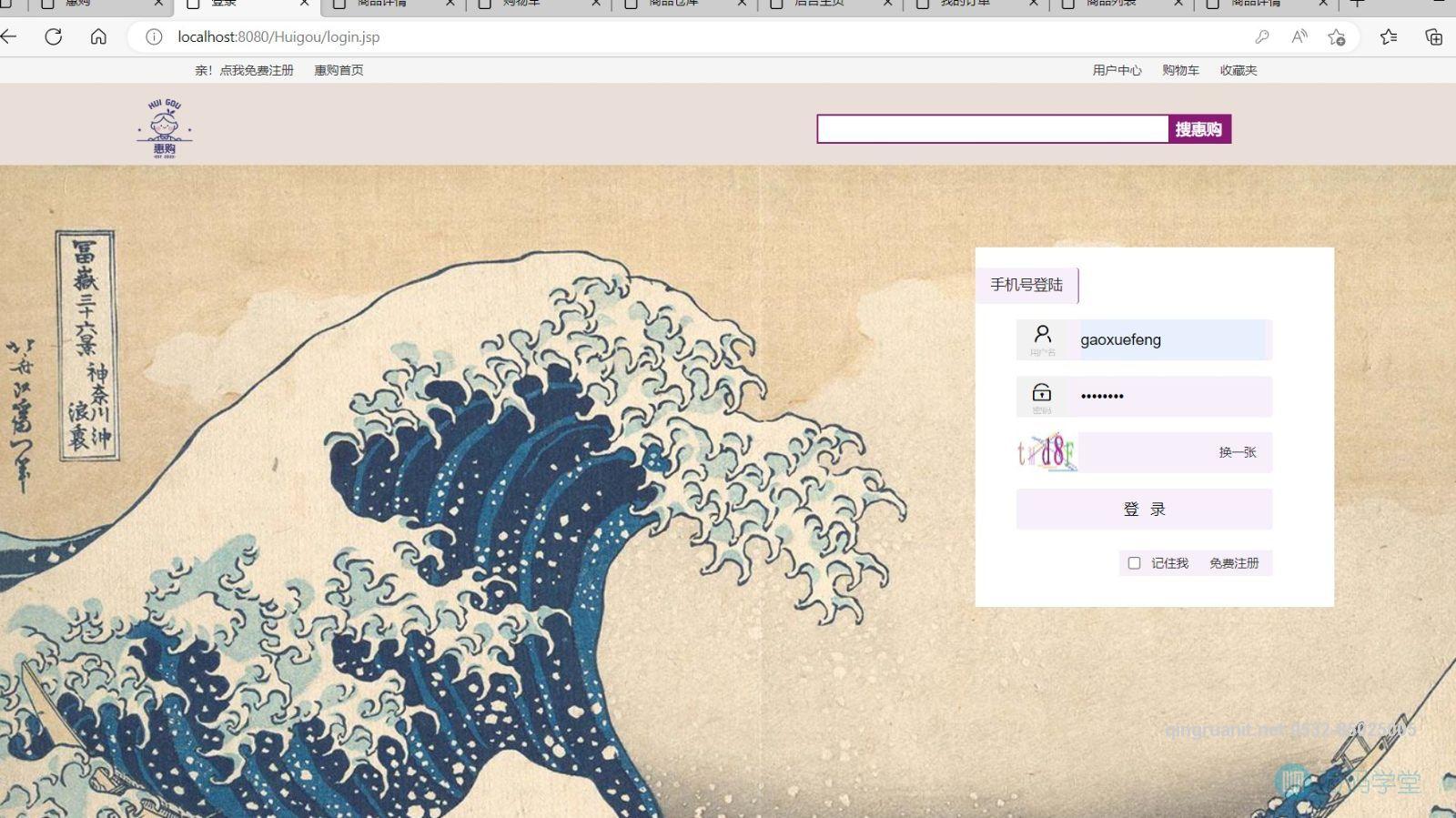Go to the browser home icon
This screenshot has width=1456, height=818.
click(x=98, y=37)
